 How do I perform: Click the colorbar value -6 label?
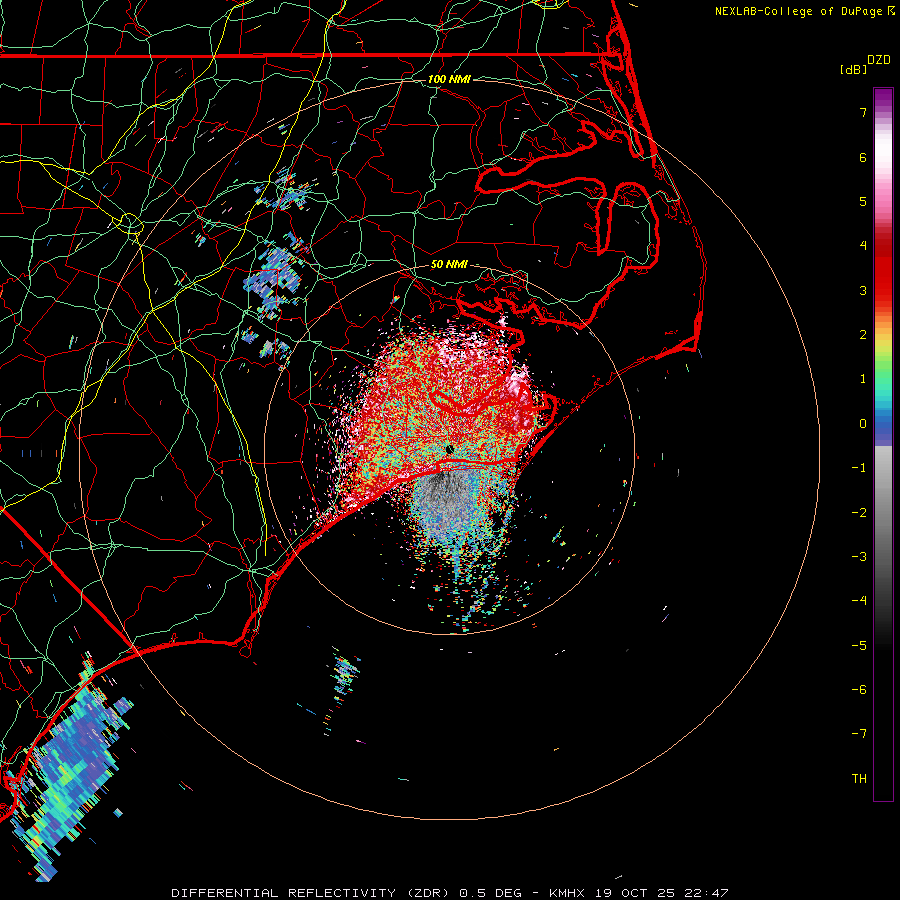click(x=859, y=690)
